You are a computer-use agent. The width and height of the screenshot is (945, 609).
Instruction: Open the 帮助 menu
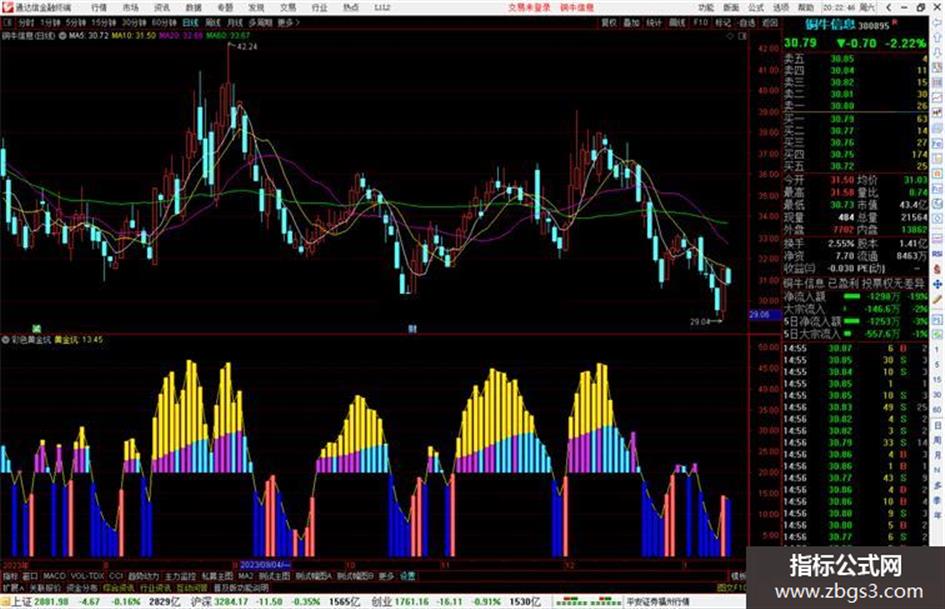[806, 8]
